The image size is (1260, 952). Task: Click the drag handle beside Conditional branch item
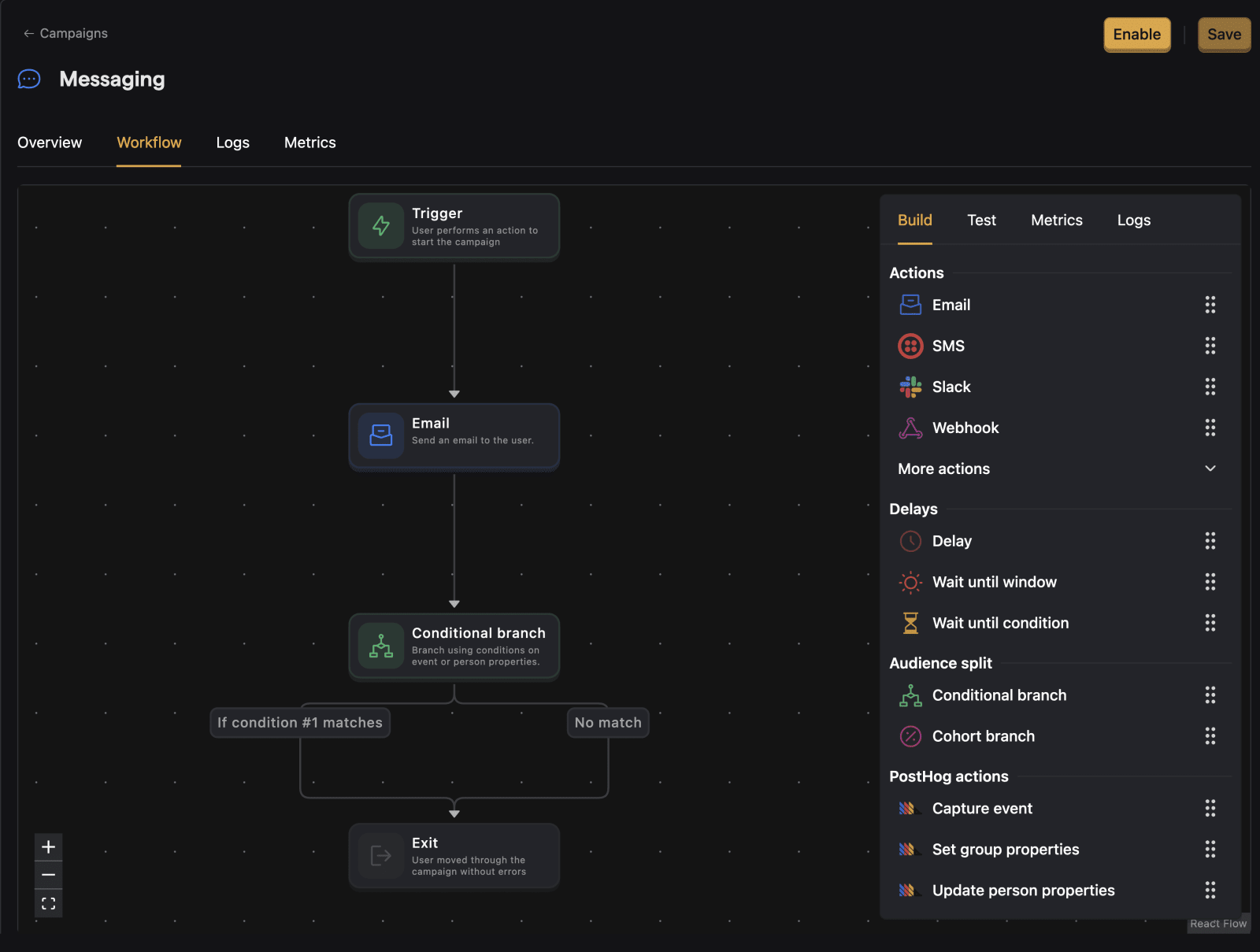pos(1210,695)
